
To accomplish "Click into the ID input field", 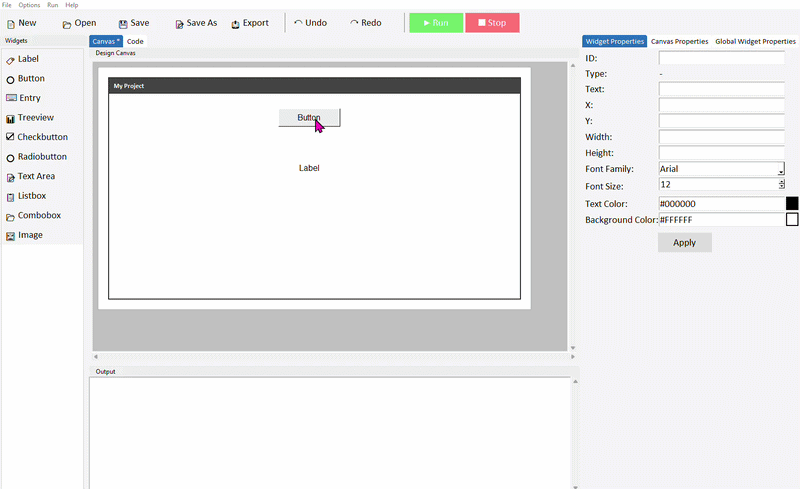I will pos(721,59).
